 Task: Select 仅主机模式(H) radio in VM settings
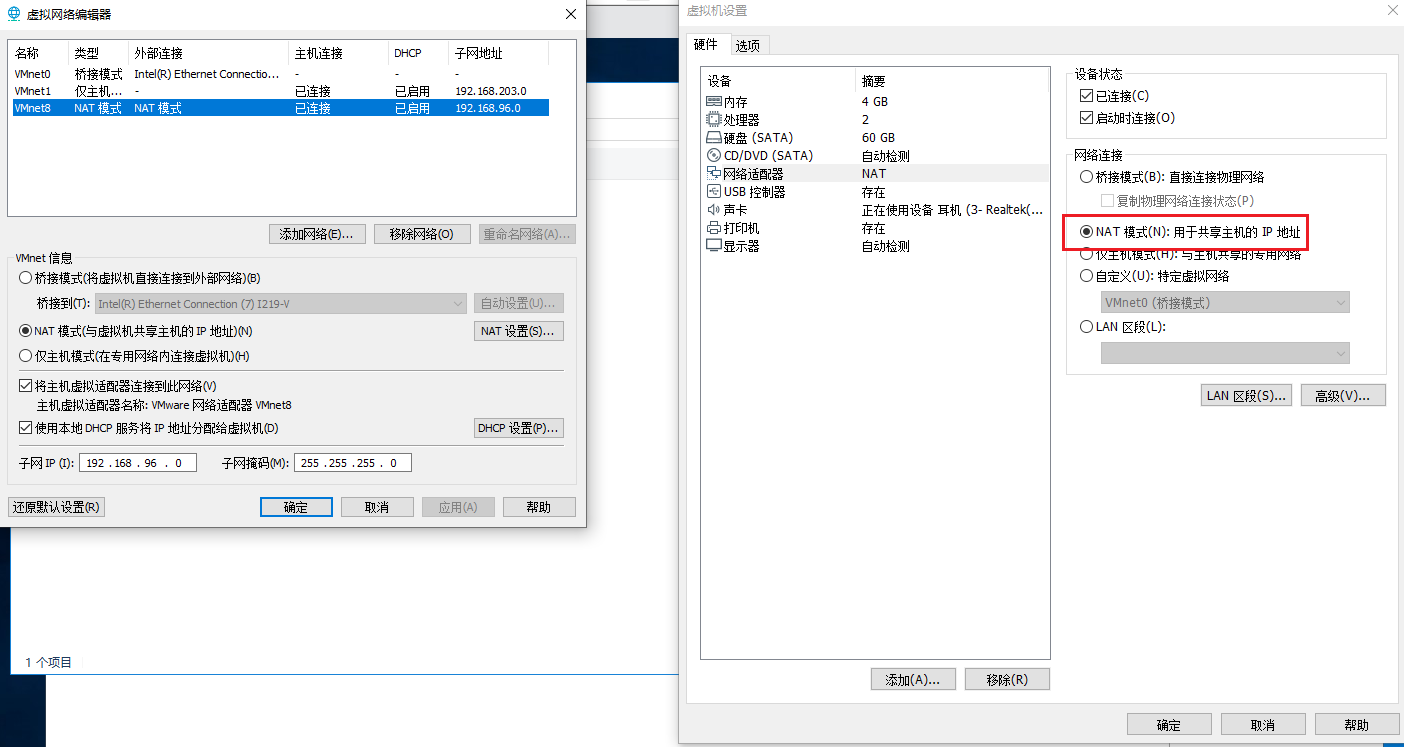click(x=1087, y=255)
